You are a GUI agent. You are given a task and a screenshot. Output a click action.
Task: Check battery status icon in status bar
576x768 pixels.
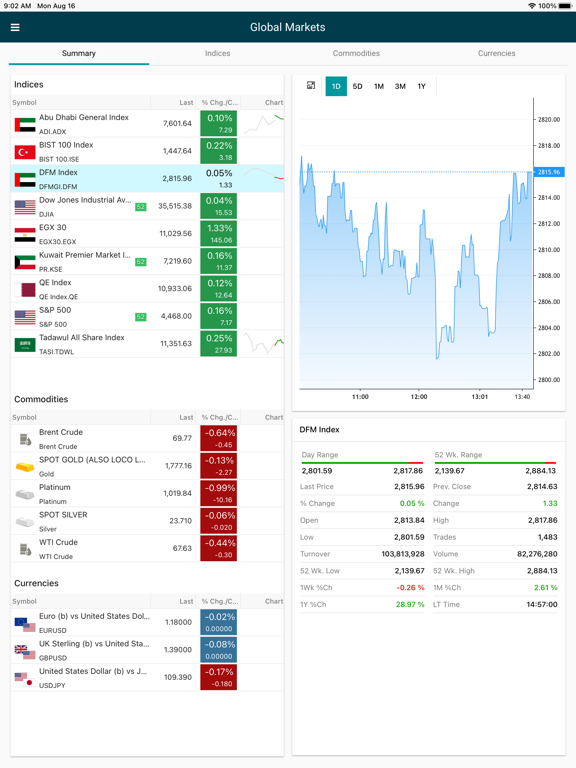pos(565,6)
